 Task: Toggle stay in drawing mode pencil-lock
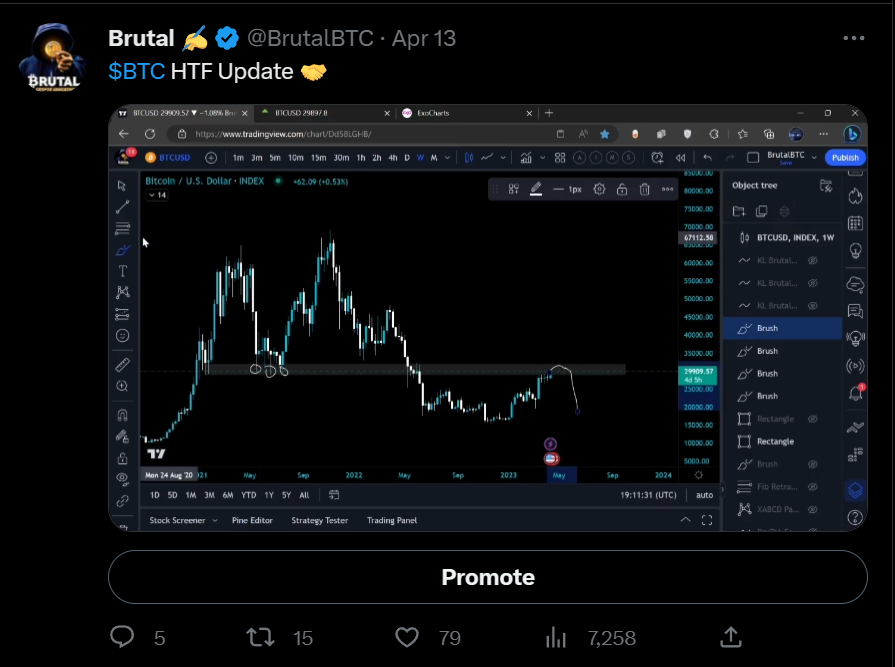(122, 436)
